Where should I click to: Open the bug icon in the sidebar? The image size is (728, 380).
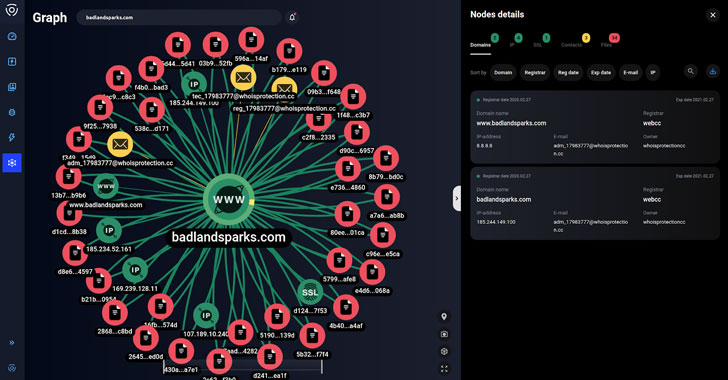[12, 112]
